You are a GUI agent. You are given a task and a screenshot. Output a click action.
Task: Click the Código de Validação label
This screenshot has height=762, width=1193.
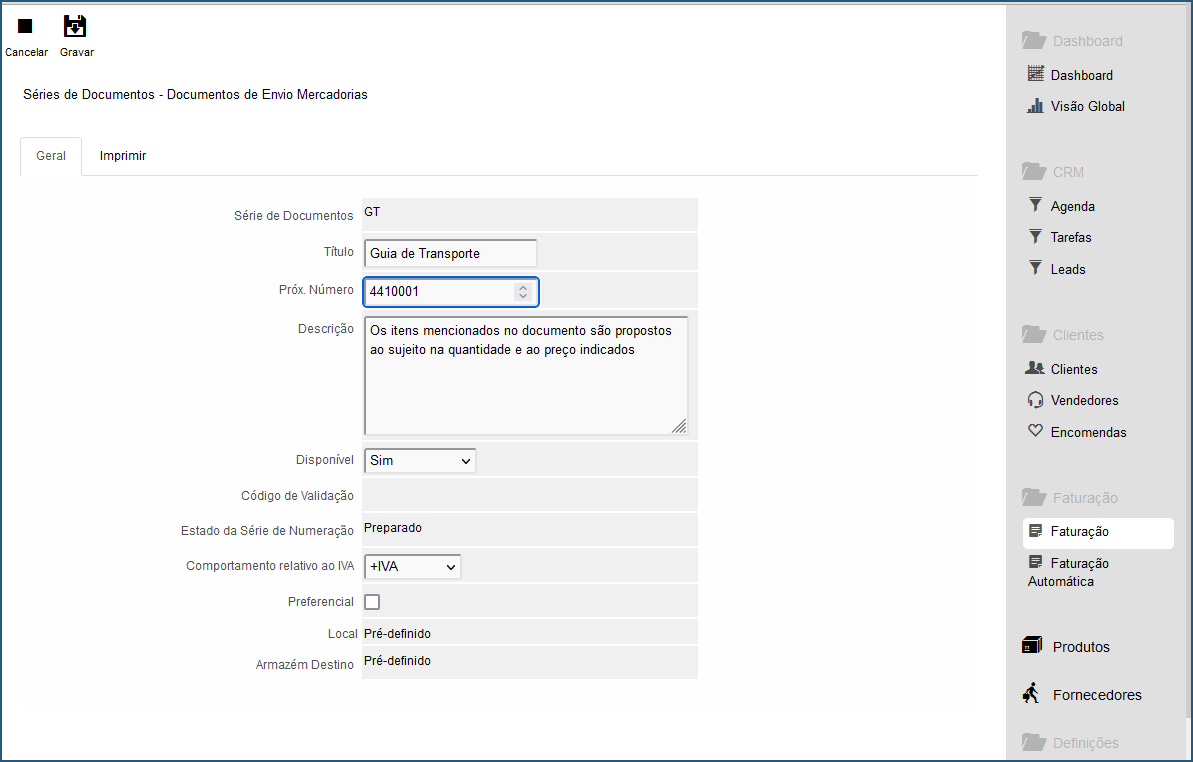pos(297,496)
